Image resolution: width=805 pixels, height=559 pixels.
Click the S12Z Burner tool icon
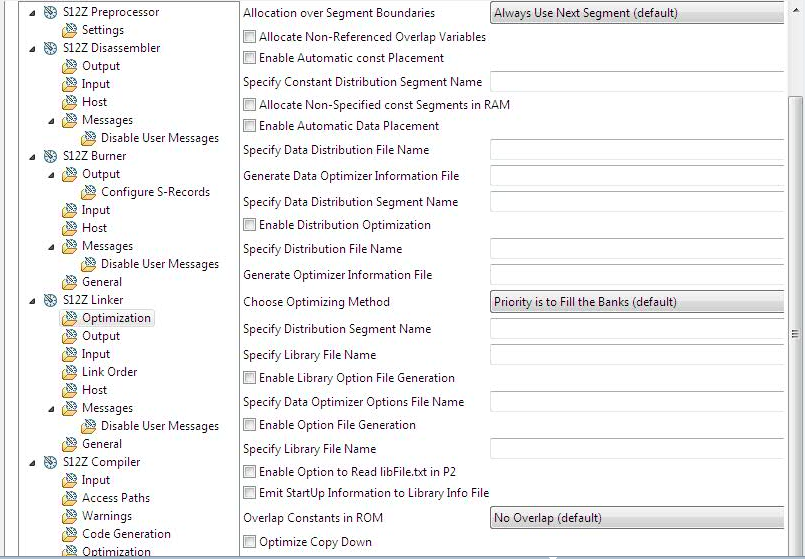50,156
